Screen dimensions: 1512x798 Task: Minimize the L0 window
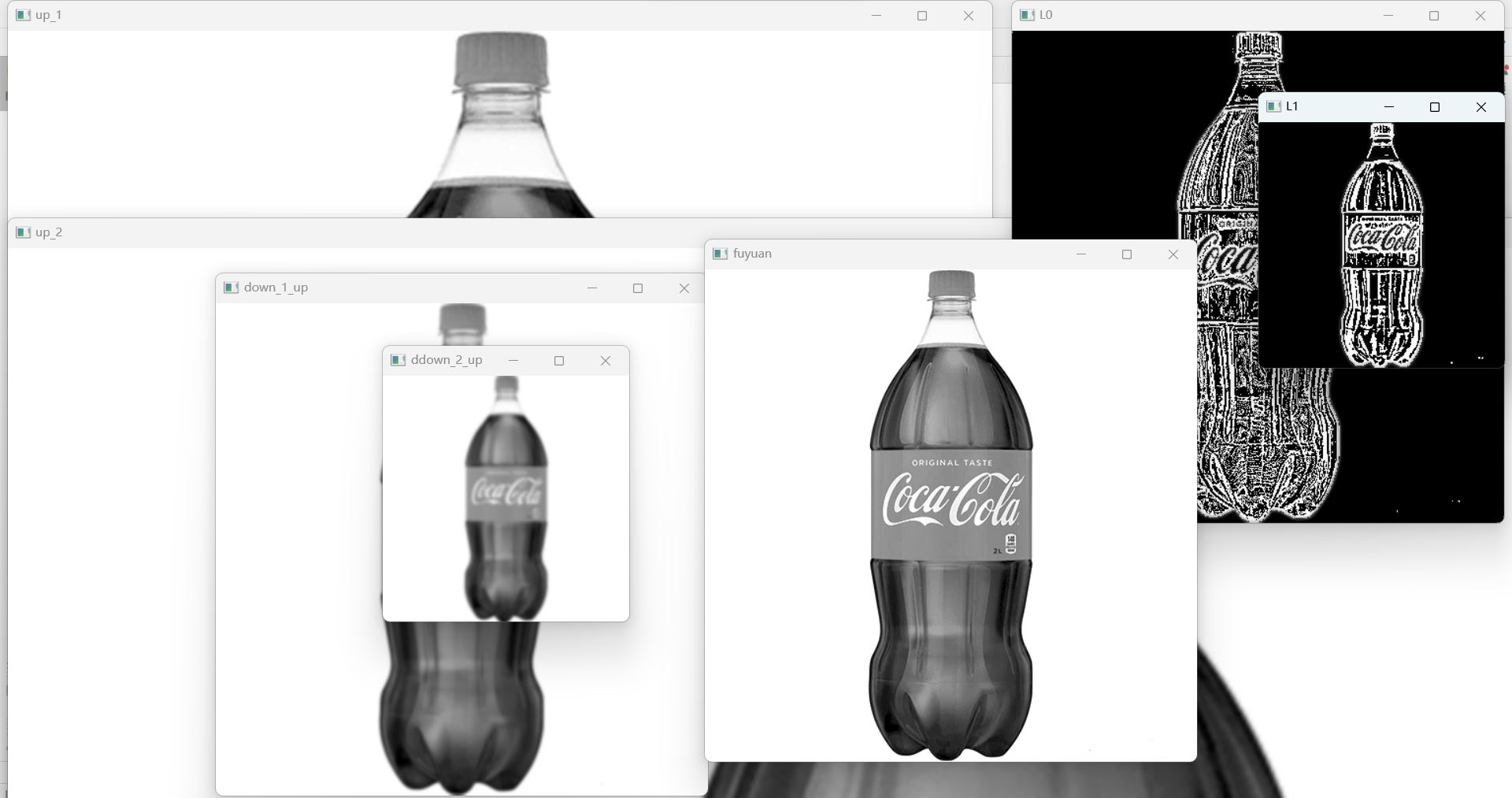1388,16
